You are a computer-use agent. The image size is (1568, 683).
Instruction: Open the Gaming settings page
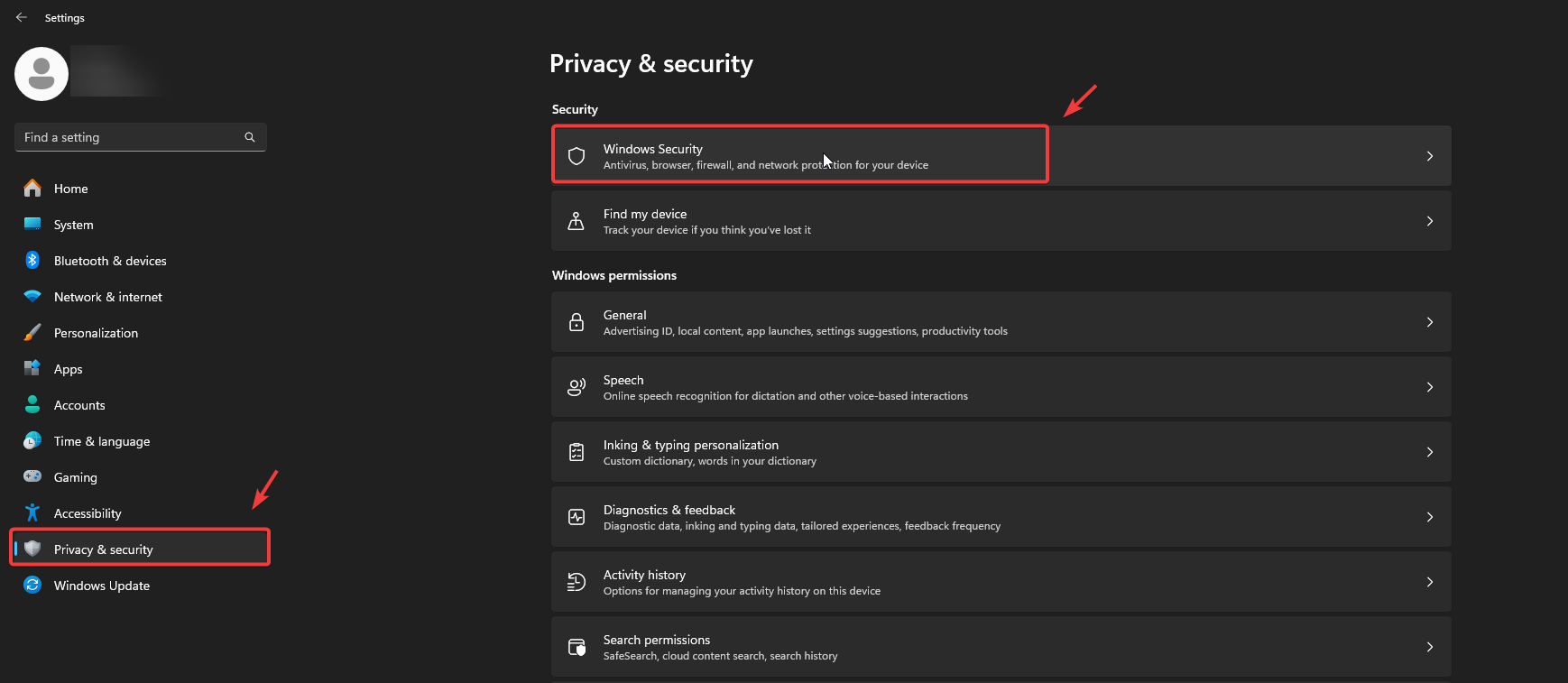pos(76,477)
